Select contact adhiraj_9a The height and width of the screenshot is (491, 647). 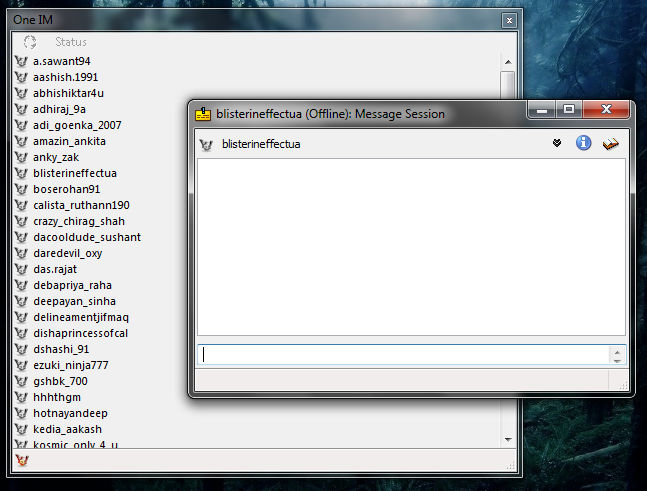coord(59,109)
